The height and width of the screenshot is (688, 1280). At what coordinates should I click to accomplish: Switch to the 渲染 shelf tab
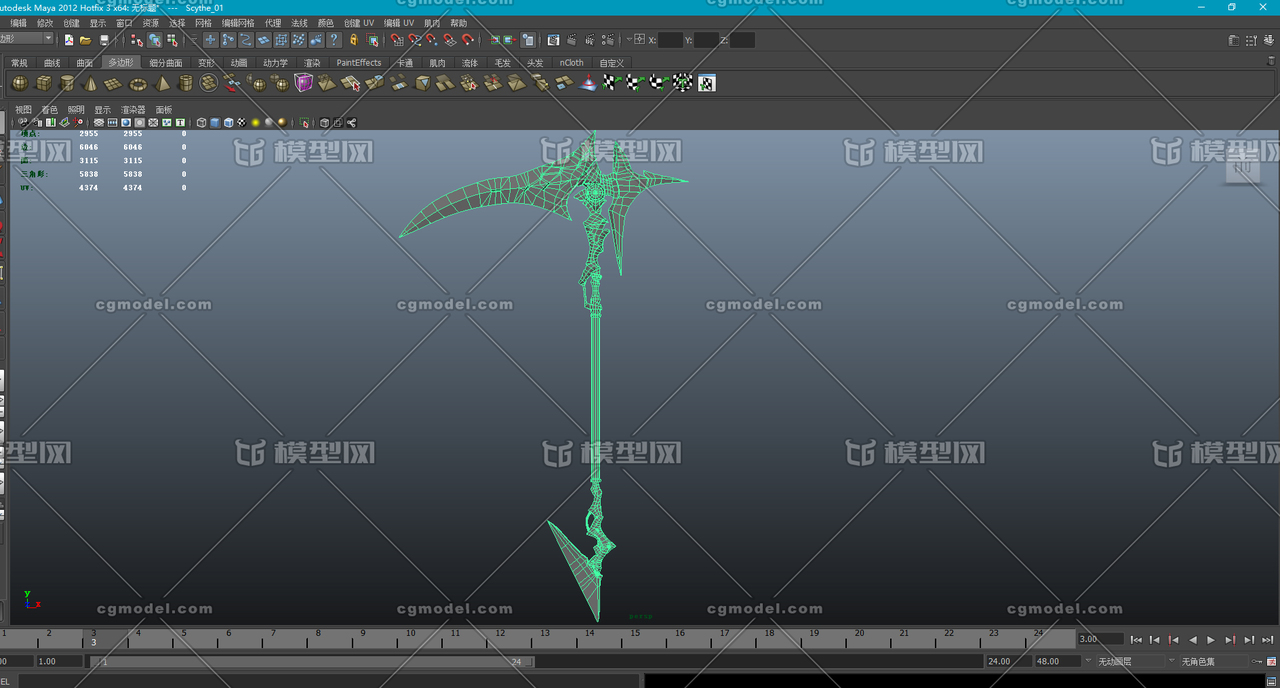coord(312,63)
